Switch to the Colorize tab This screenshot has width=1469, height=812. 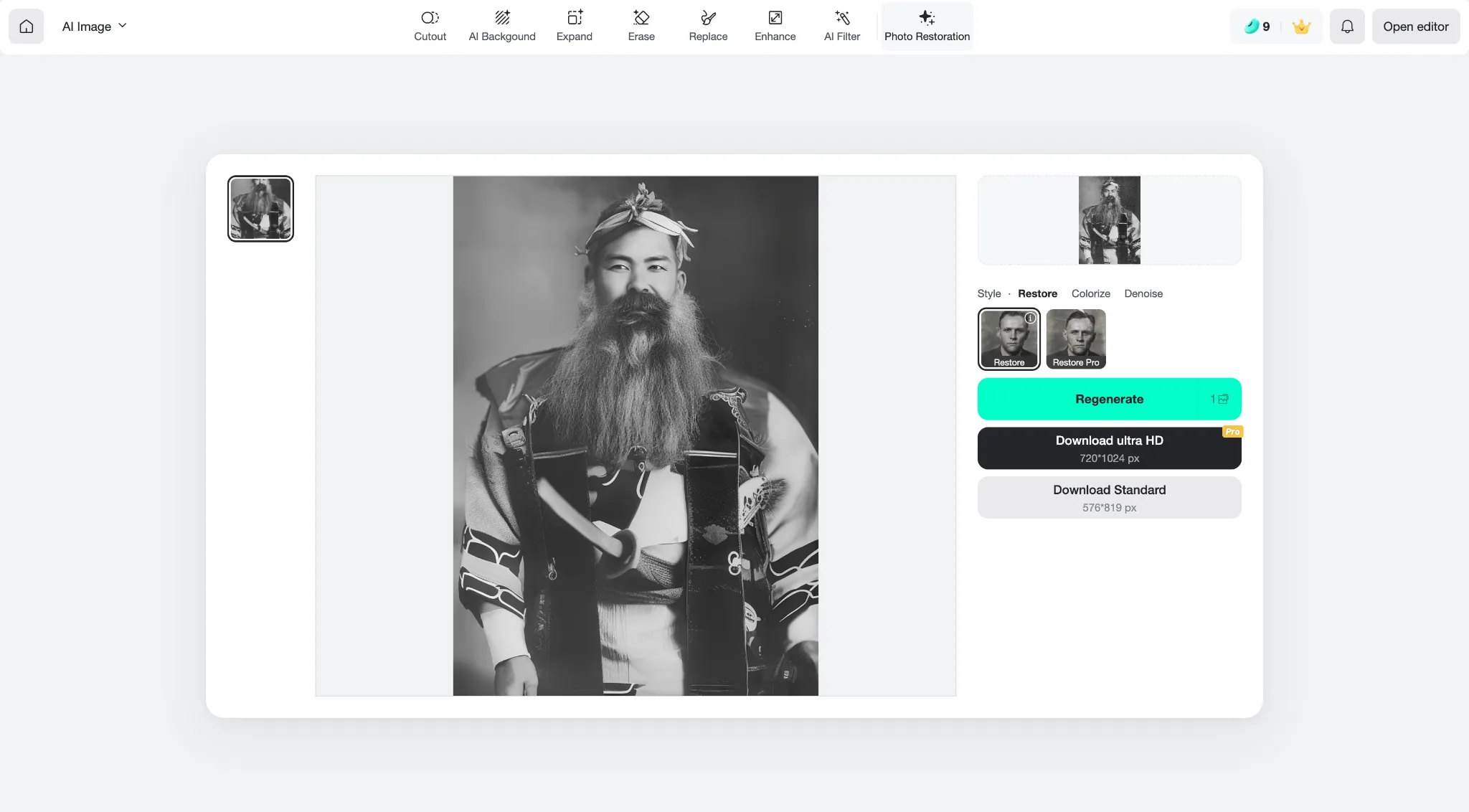pos(1090,293)
